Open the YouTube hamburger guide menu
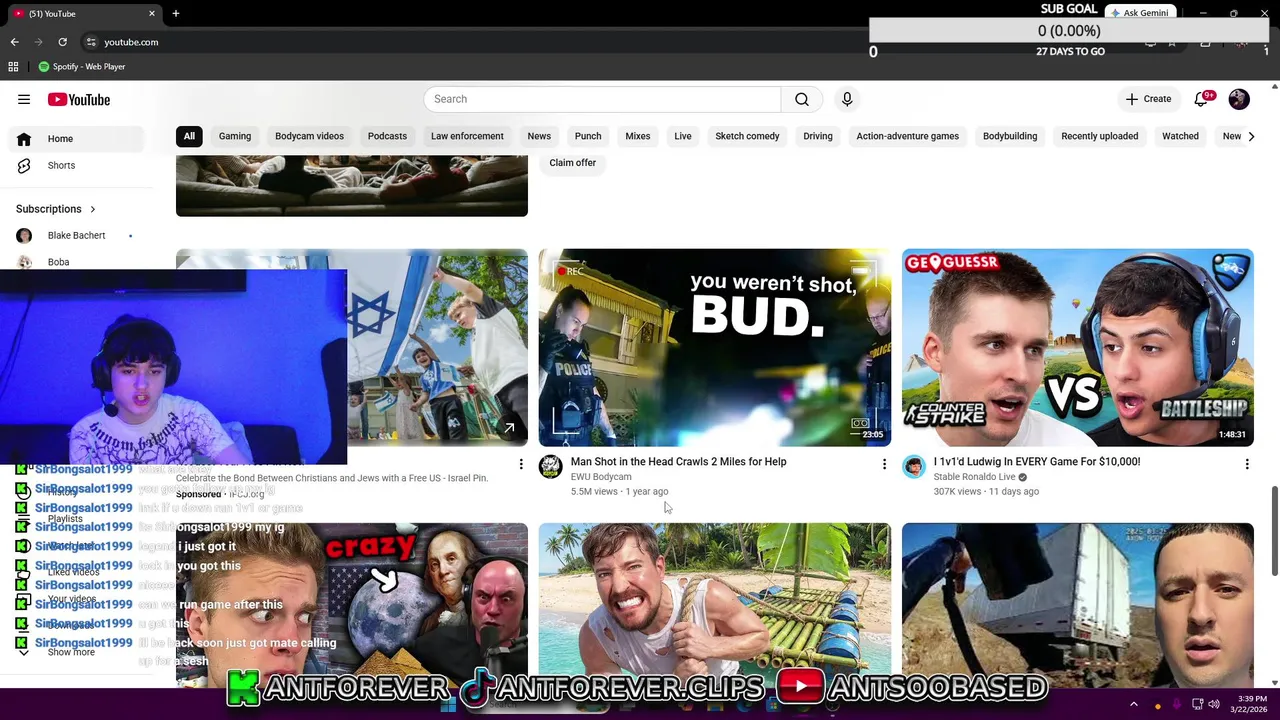This screenshot has width=1280, height=720. tap(24, 99)
